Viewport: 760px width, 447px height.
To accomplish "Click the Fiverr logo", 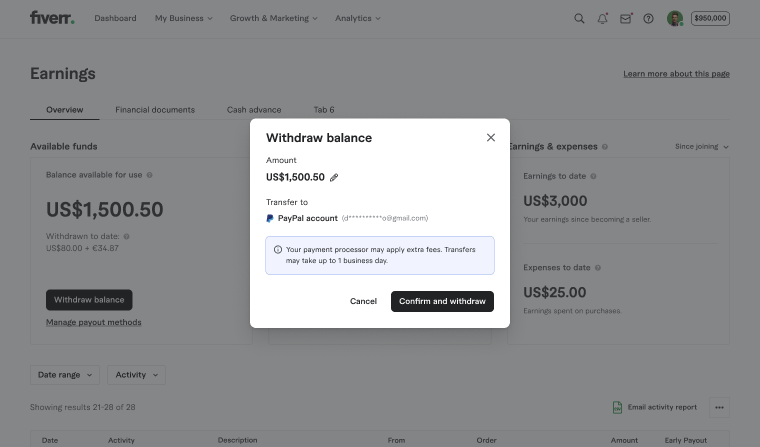I will point(52,18).
